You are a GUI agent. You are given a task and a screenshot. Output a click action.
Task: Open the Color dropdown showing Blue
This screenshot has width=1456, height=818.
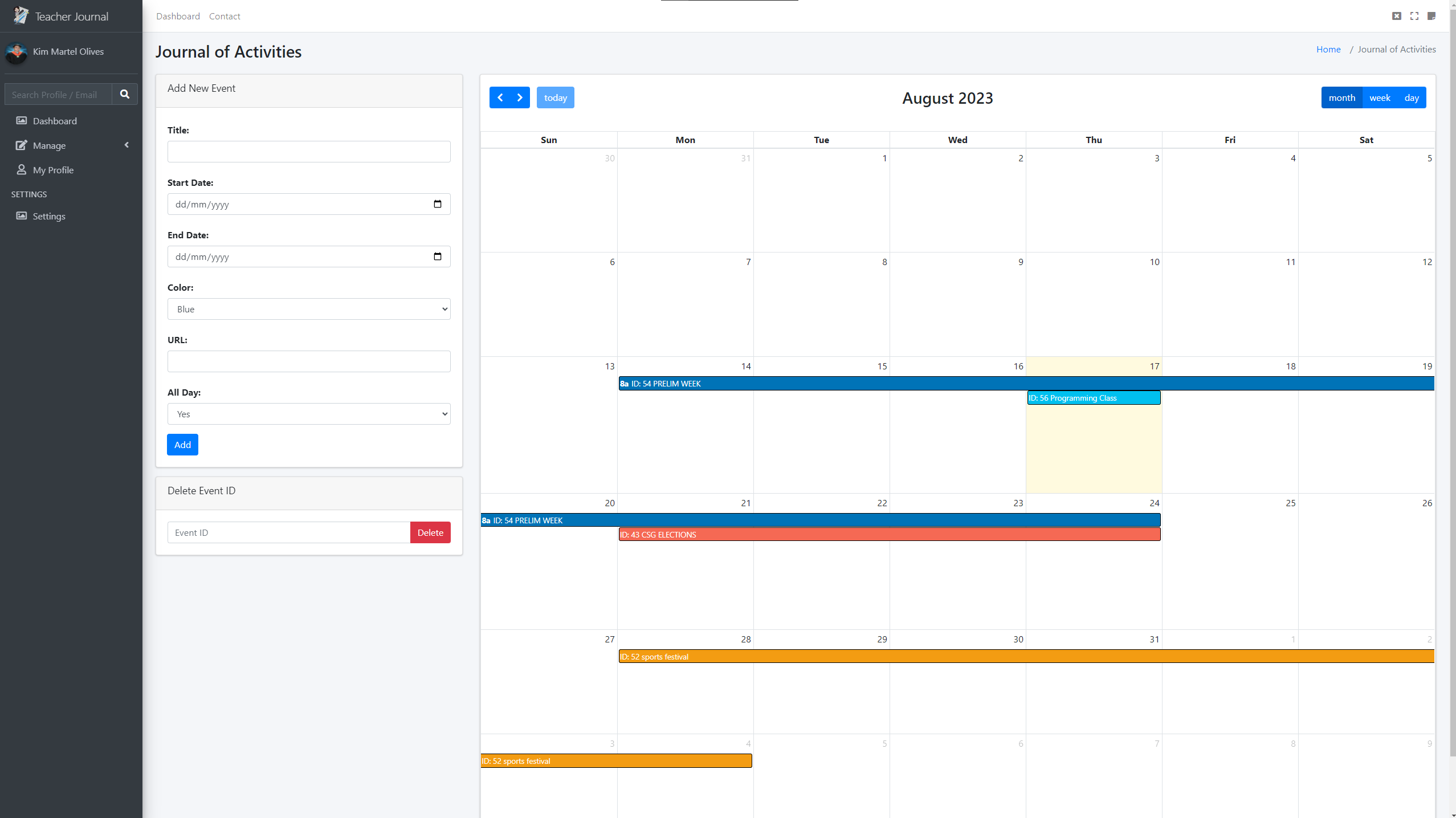tap(308, 308)
